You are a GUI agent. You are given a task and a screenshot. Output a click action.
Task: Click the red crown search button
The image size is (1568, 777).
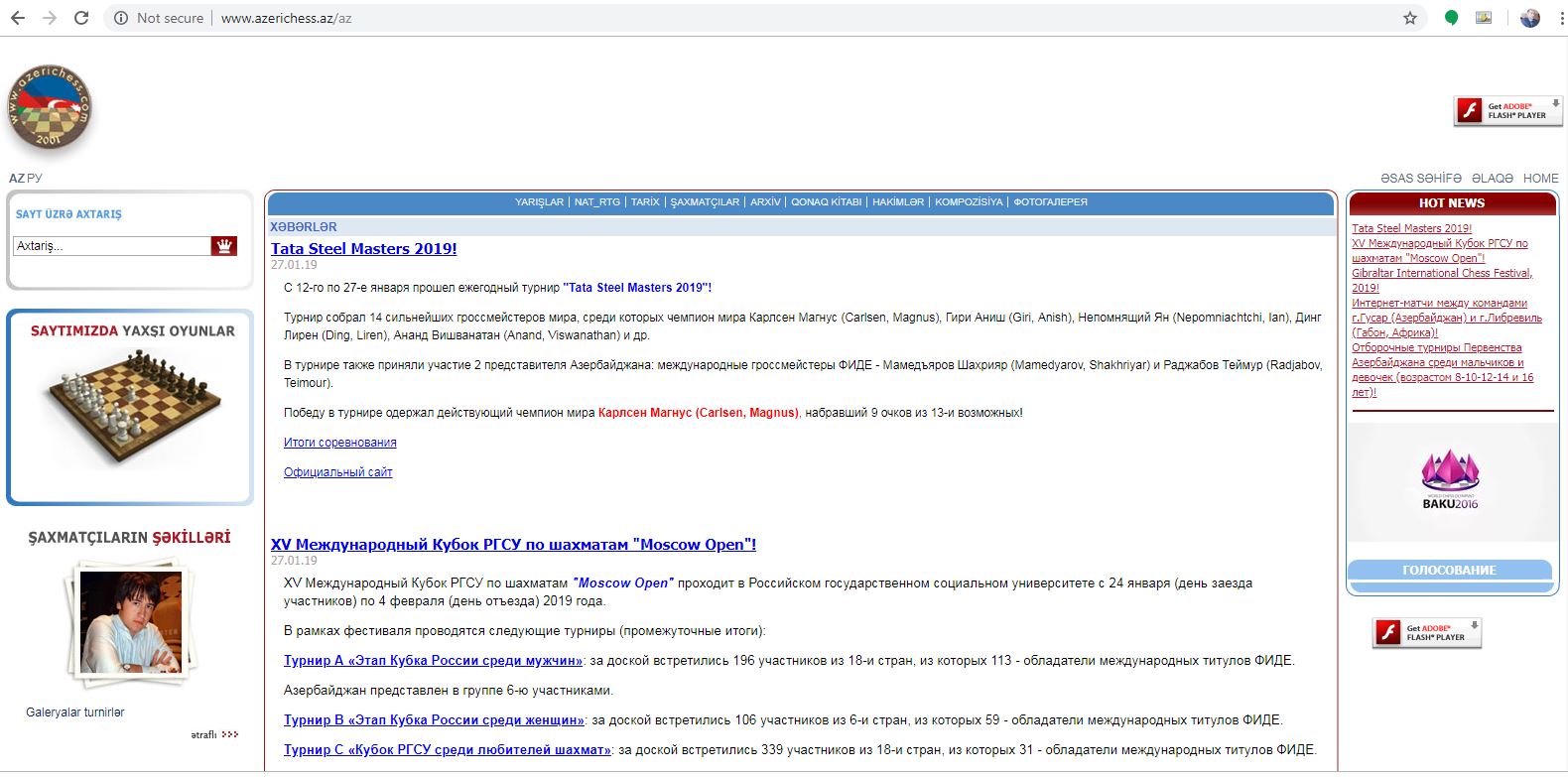point(224,245)
